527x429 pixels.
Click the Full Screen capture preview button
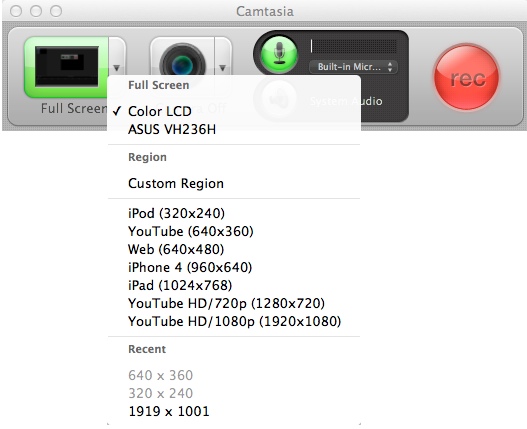click(66, 67)
